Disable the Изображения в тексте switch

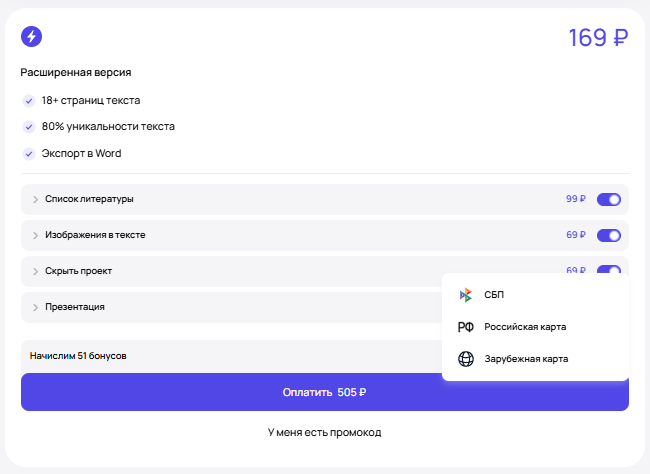608,235
